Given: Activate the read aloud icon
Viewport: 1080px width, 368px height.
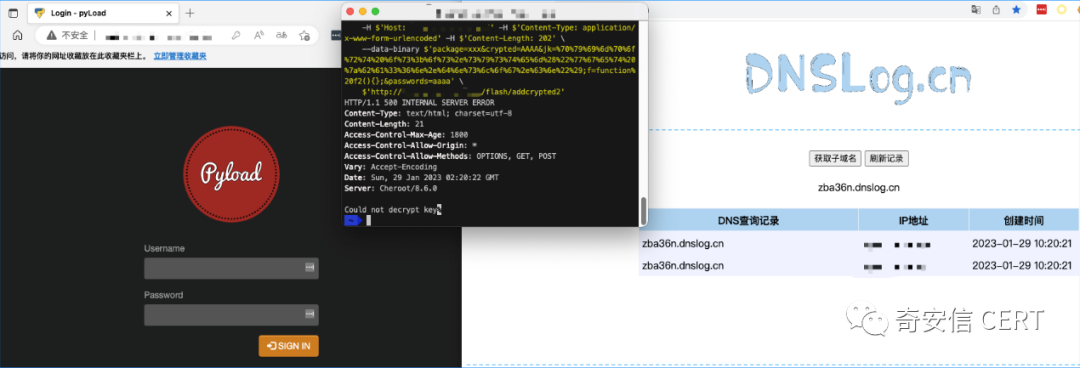Looking at the screenshot, I should pyautogui.click(x=258, y=35).
